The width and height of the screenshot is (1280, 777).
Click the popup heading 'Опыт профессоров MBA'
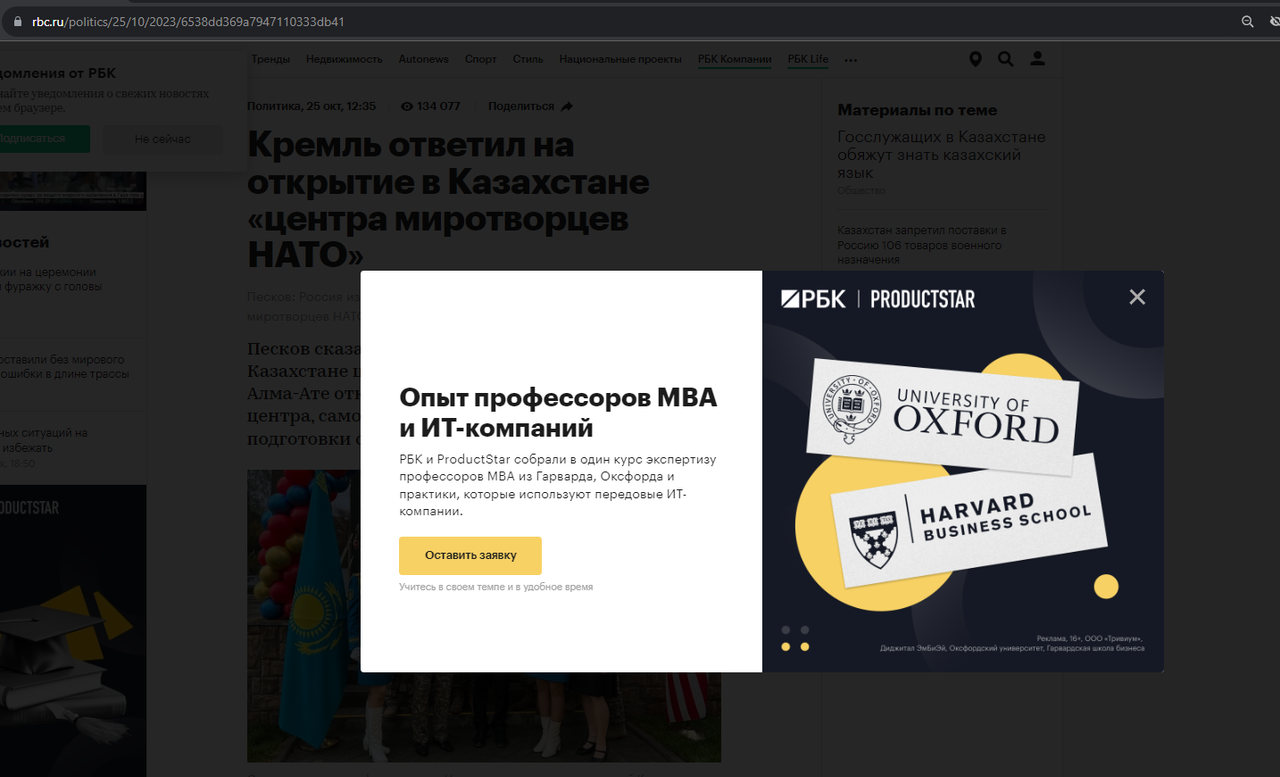558,412
